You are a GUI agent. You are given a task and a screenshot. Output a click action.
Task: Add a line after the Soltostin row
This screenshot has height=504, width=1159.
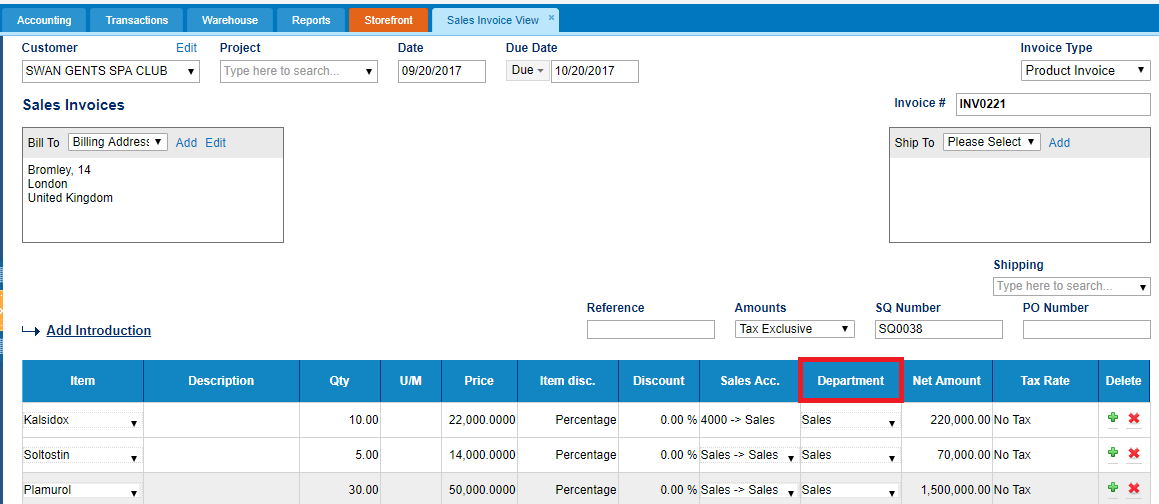[1112, 453]
